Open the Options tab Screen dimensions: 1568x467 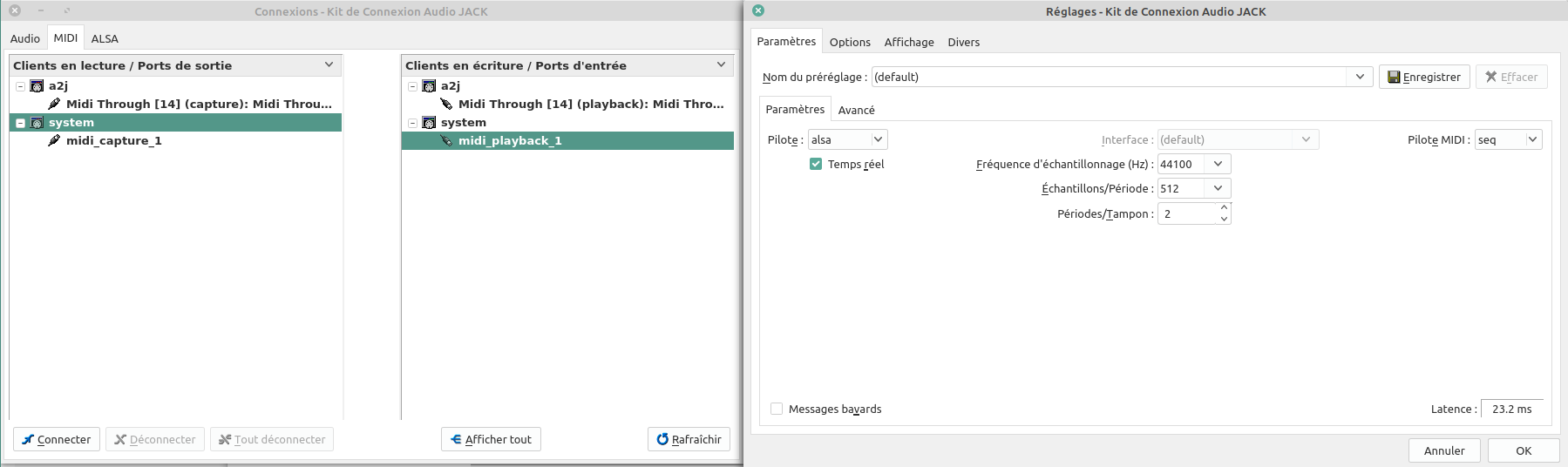[x=850, y=42]
